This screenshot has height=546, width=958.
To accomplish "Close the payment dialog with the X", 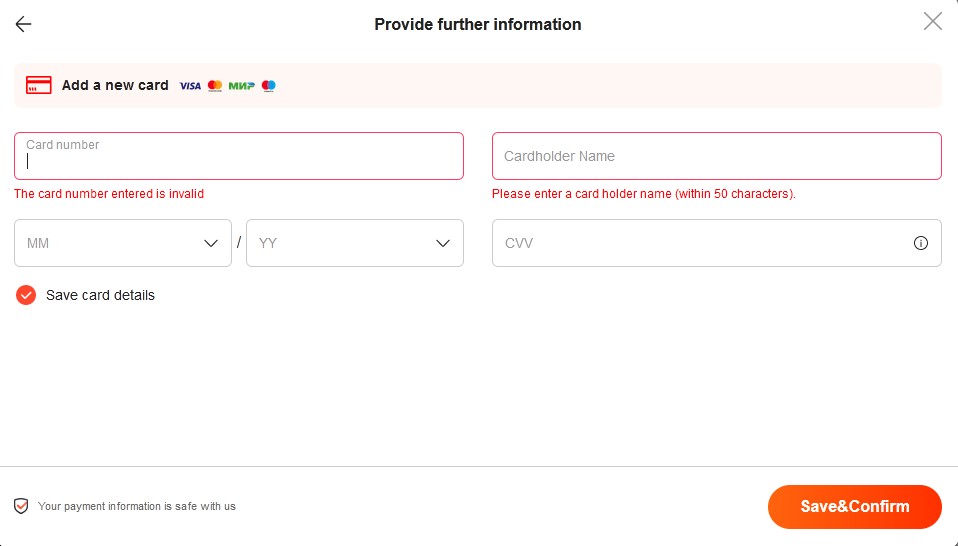I will click(x=932, y=22).
